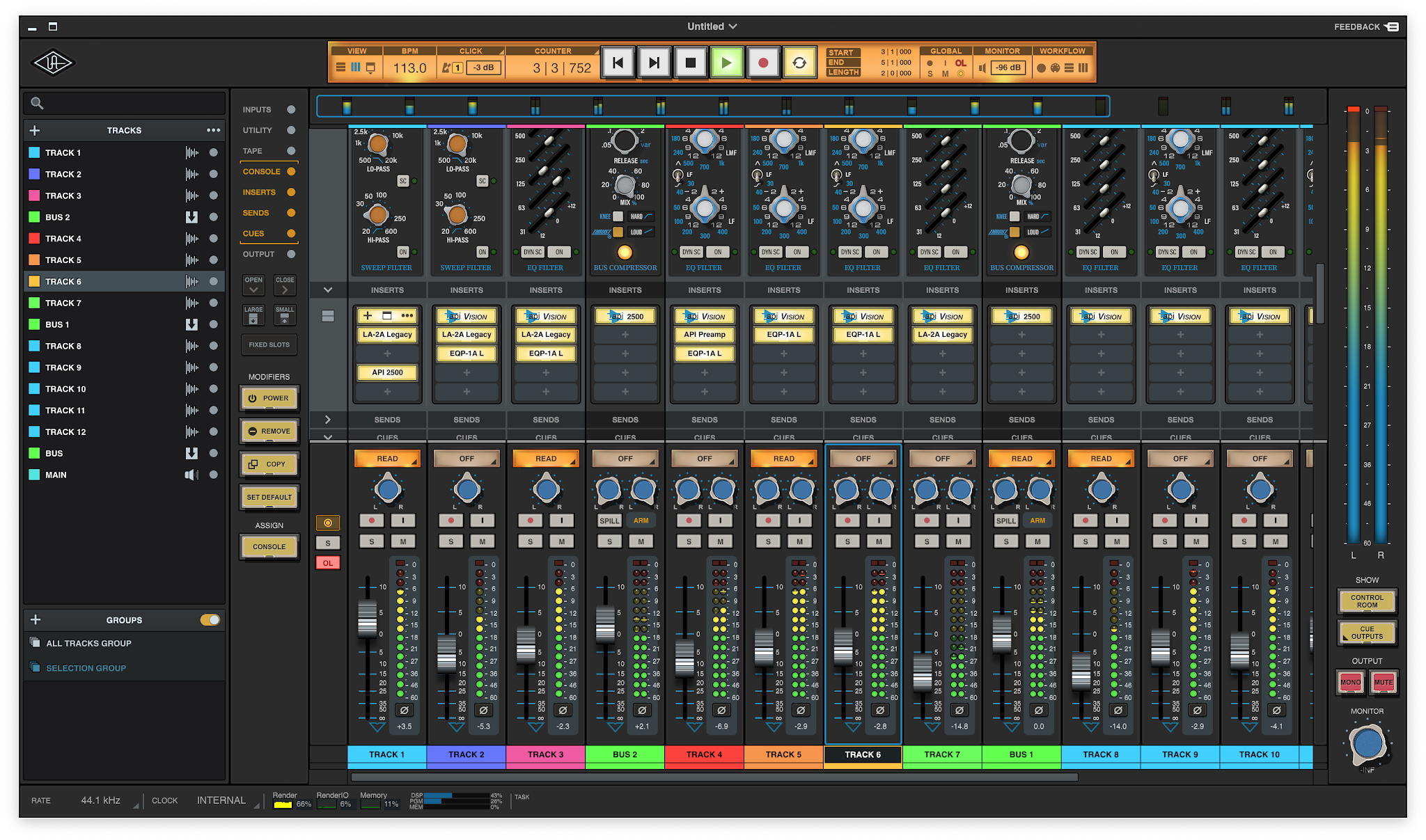Image resolution: width=1426 pixels, height=840 pixels.
Task: Open the Untitled project title dropdown
Action: [x=712, y=26]
